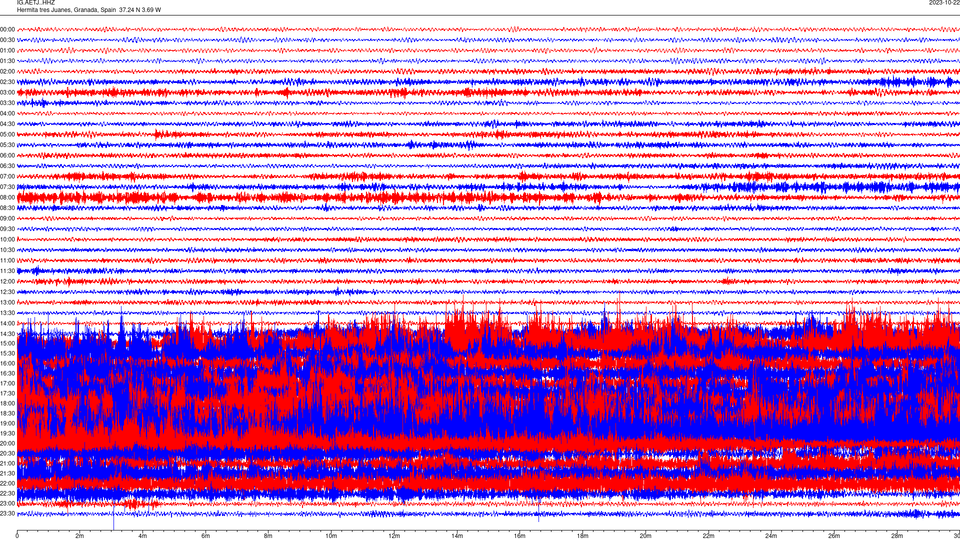Screen dimensions: 960x540
Task: Select the 09:30 trace label
Action: [8, 229]
